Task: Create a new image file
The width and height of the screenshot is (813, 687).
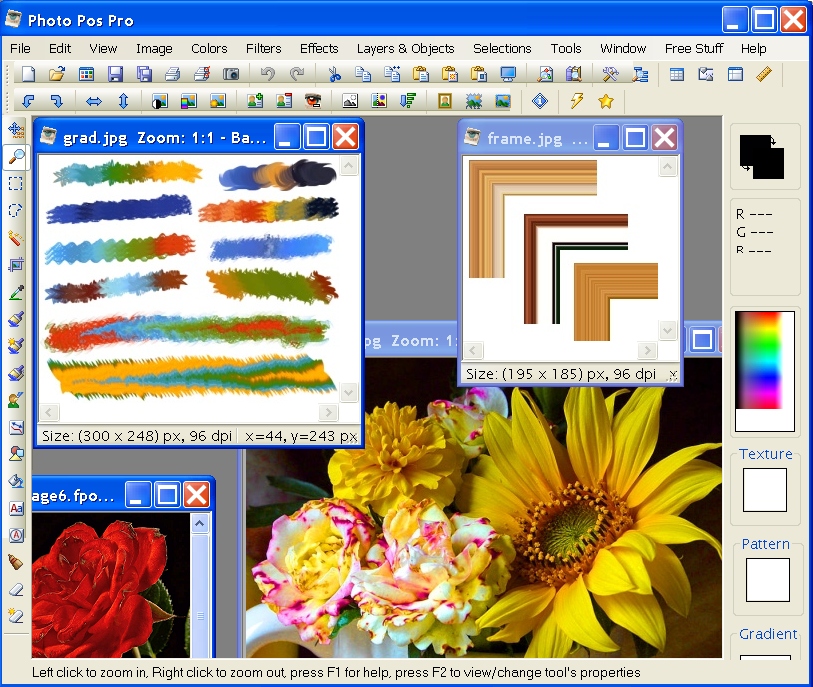Action: coord(28,74)
